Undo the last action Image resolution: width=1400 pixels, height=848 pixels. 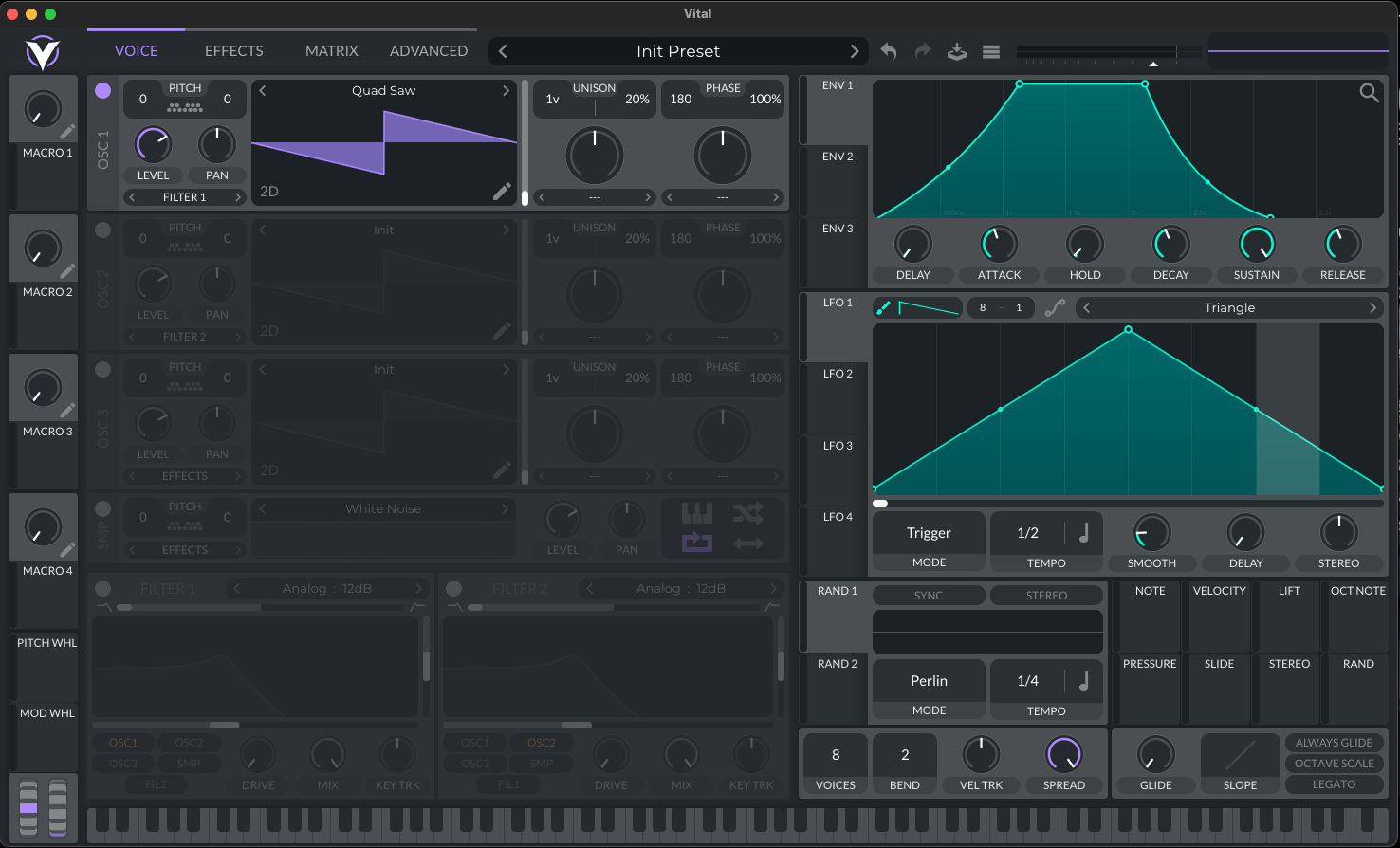(889, 51)
